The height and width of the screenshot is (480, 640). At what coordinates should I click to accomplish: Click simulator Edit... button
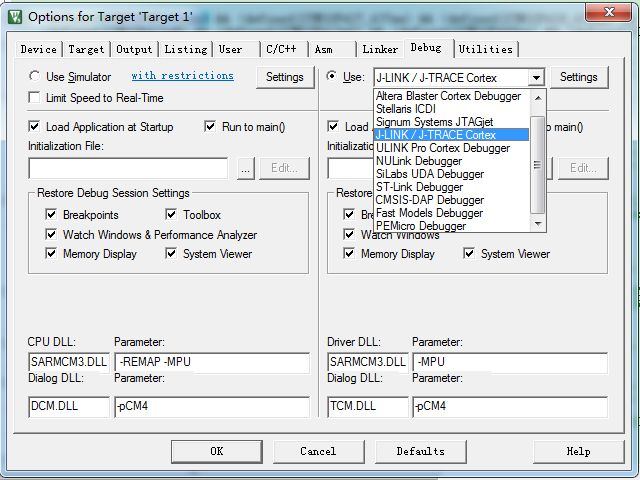click(x=284, y=168)
